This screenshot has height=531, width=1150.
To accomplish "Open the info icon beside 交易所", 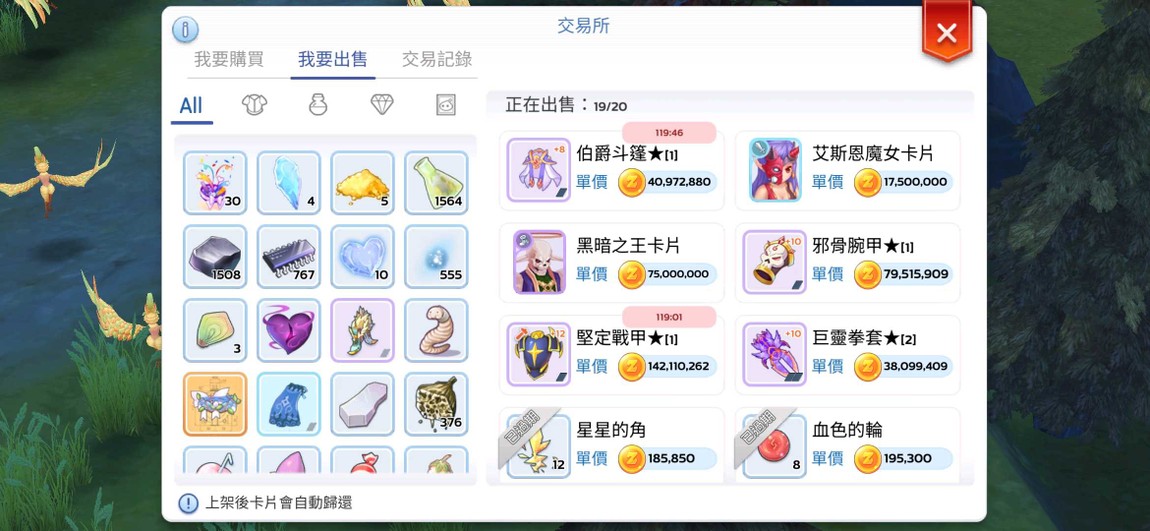I will click(x=185, y=30).
